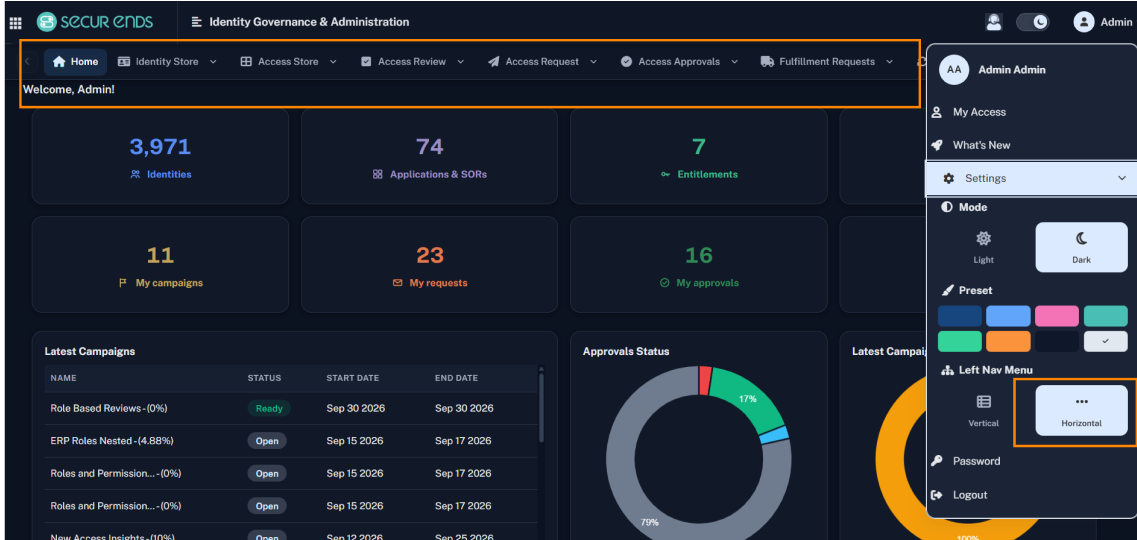Open the 23 My requests card
The height and width of the screenshot is (540, 1137).
[429, 265]
